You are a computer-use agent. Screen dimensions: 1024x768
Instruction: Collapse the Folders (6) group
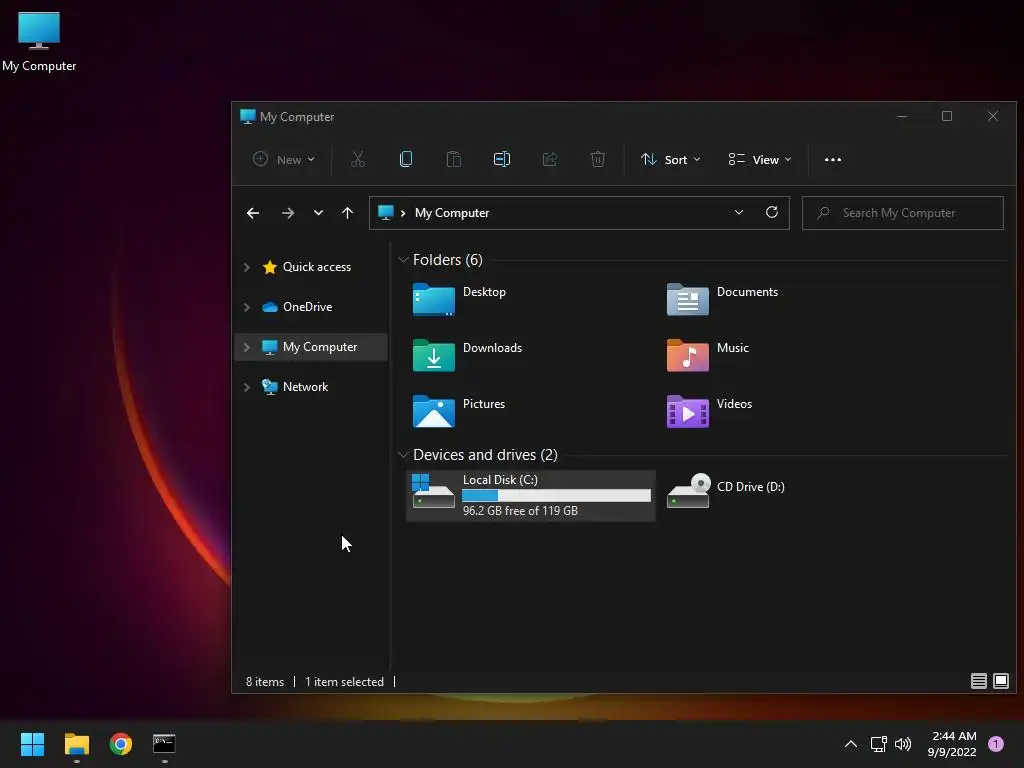[403, 260]
